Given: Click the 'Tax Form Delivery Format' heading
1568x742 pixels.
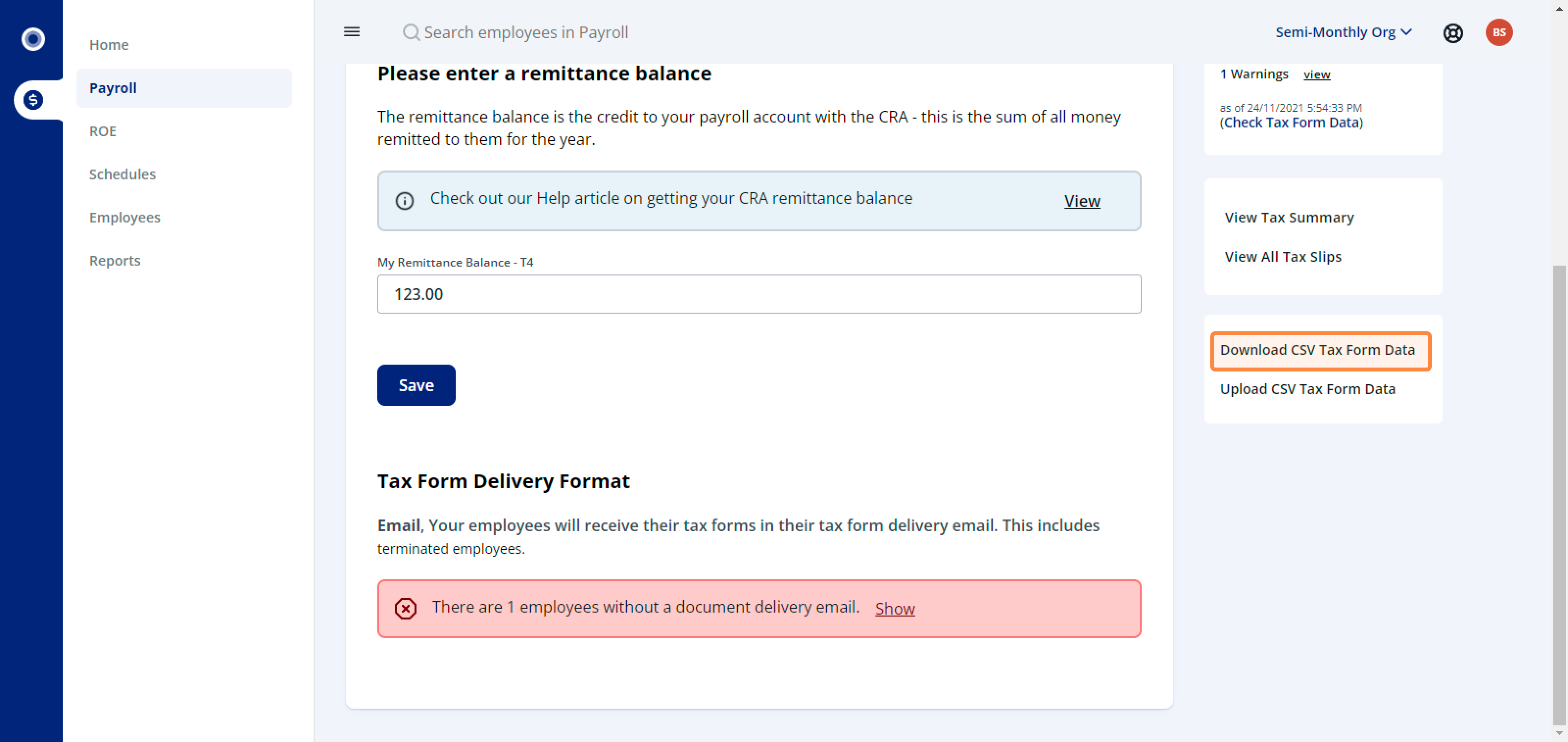Looking at the screenshot, I should (x=503, y=481).
